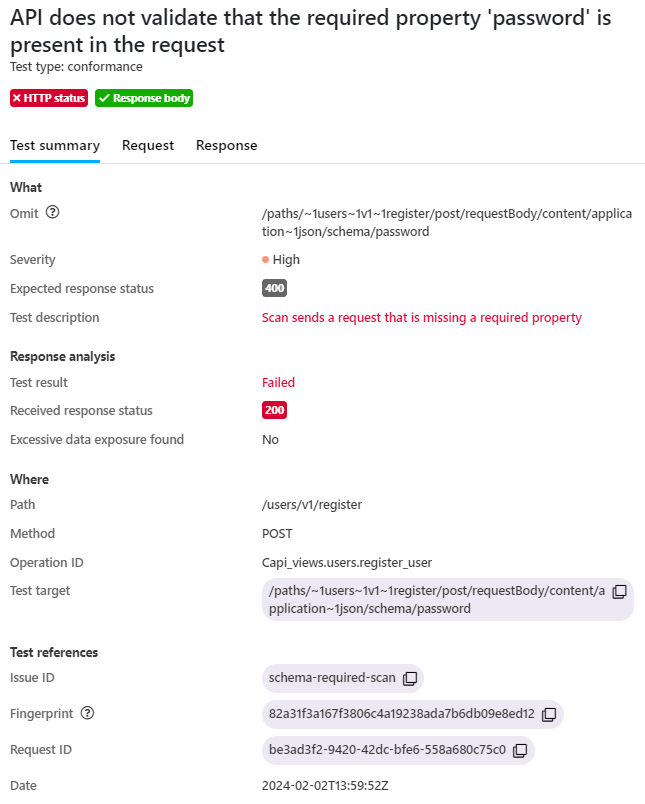This screenshot has width=645, height=804.
Task: Click the Failed test result text
Action: pos(278,382)
